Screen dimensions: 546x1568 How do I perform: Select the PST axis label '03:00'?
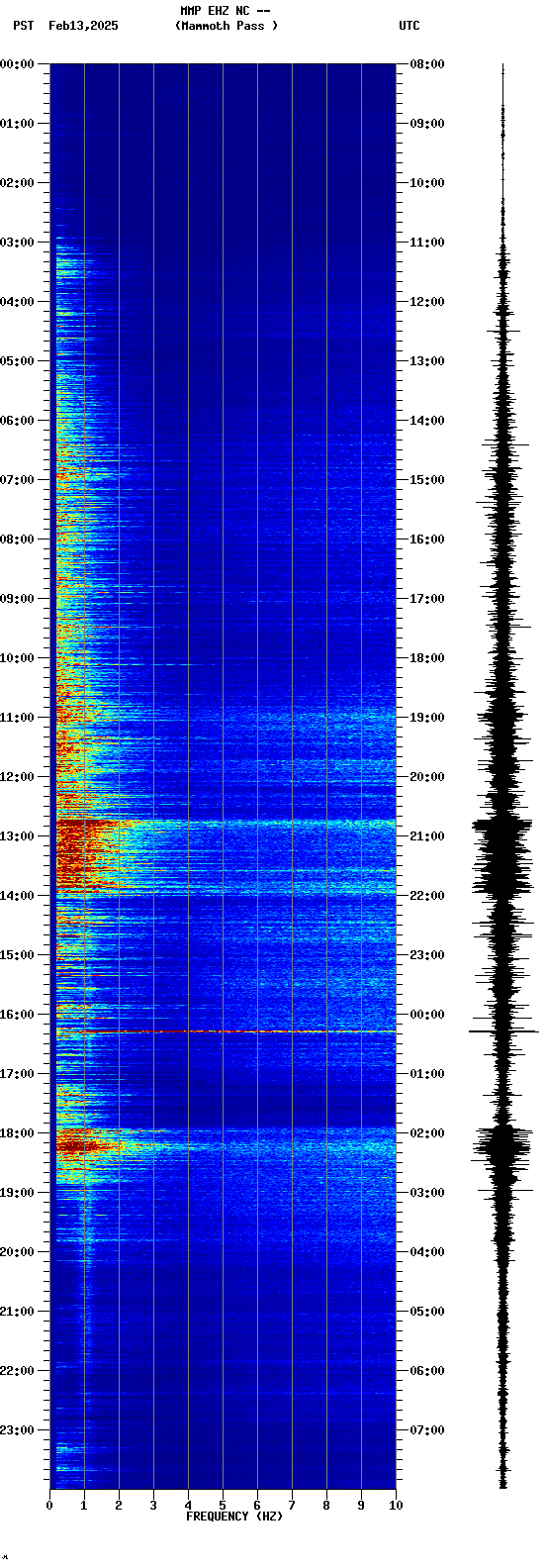pos(18,243)
